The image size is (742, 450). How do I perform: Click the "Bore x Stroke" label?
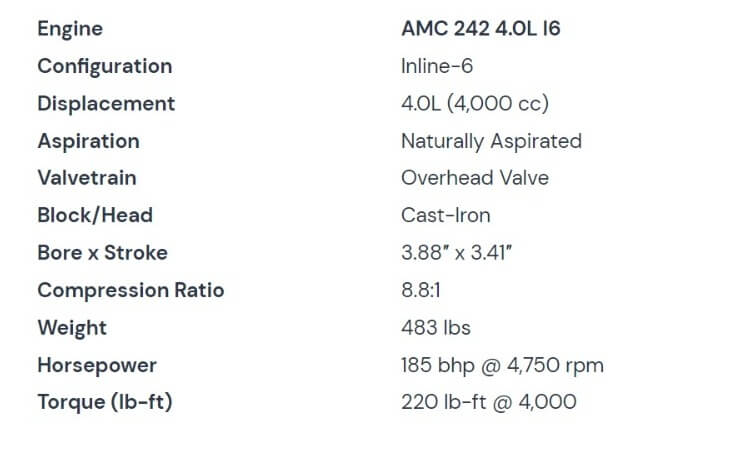pos(102,253)
